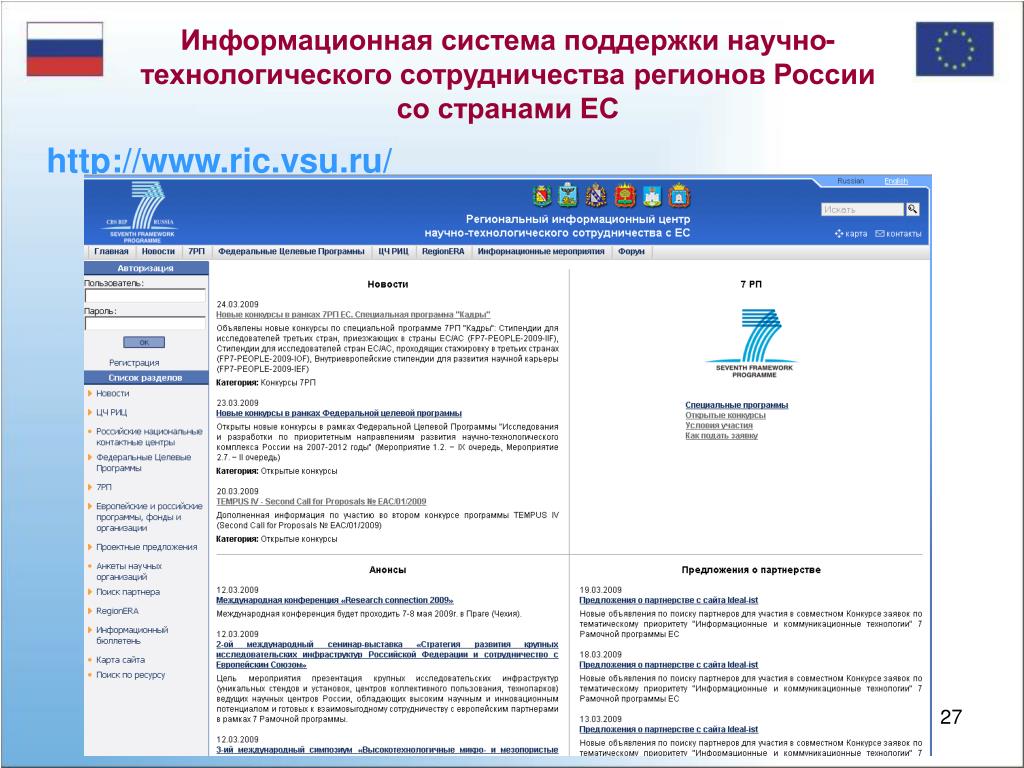This screenshot has height=768, width=1024.
Task: Open Федеральные Целевые Программы sidebar item
Action: (x=144, y=462)
